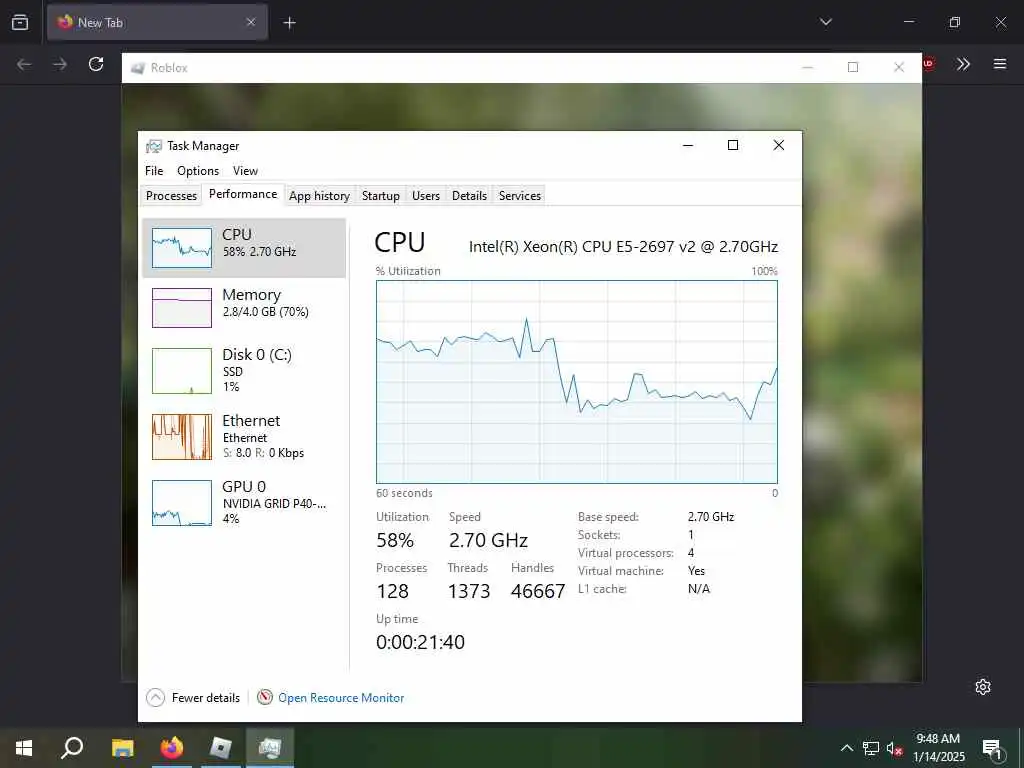Switch to the Processes tab
Viewport: 1024px width, 768px height.
[x=171, y=195]
